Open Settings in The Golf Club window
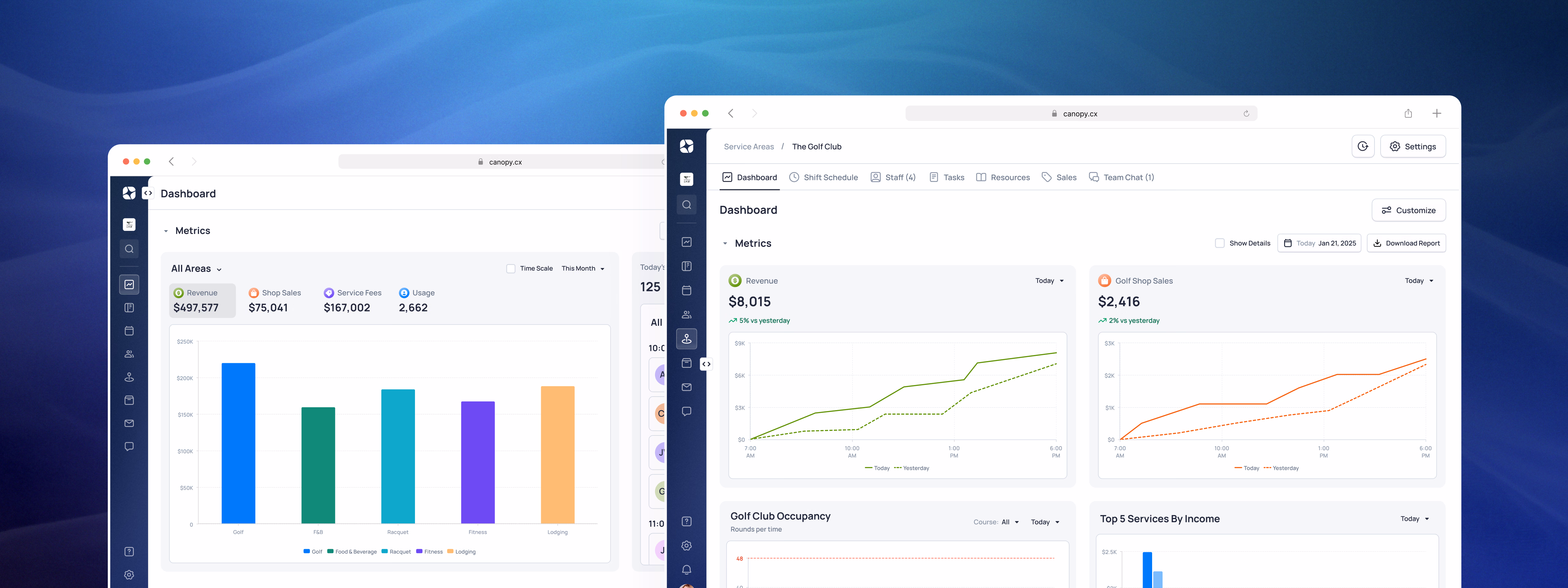The image size is (1568, 588). pyautogui.click(x=1412, y=147)
